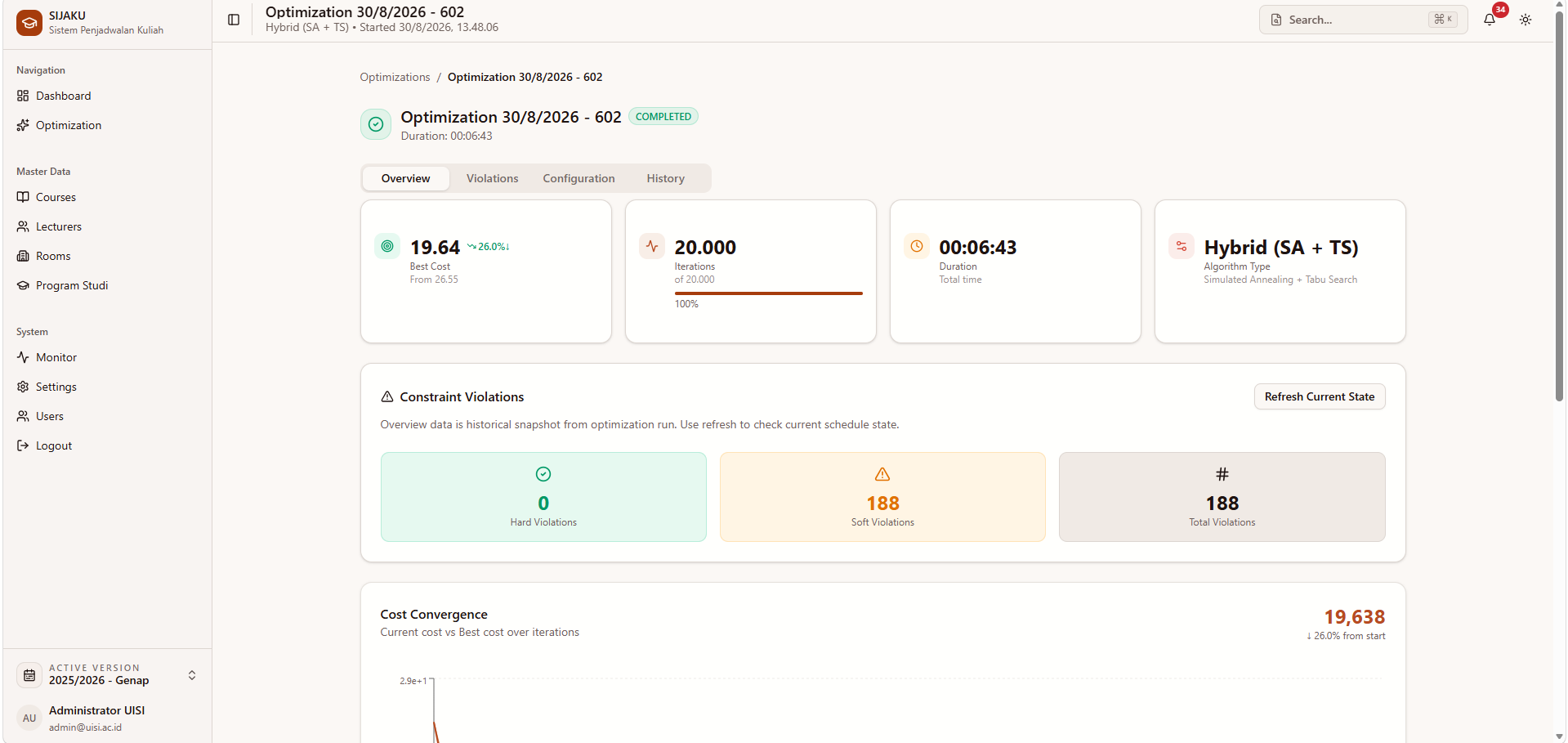The image size is (1568, 743).
Task: Switch to the Configuration tab
Action: (x=579, y=178)
